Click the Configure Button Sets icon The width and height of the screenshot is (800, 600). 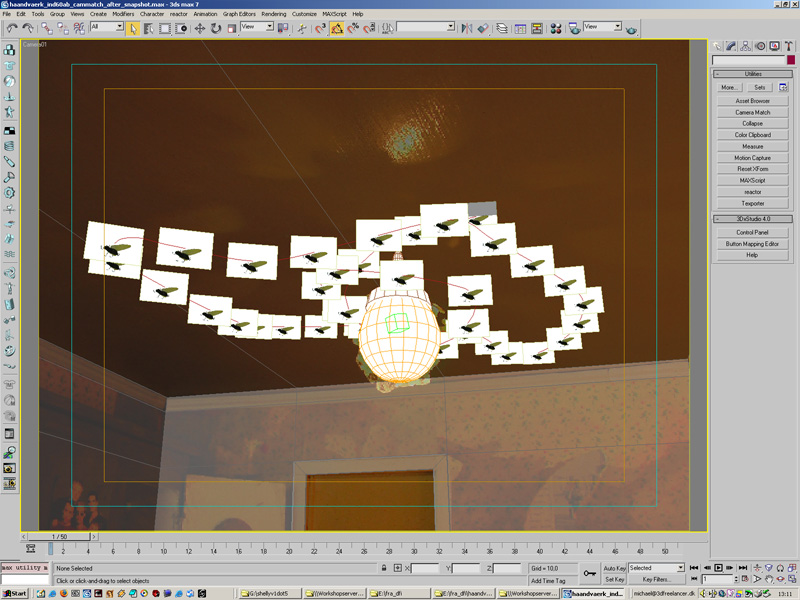[783, 88]
